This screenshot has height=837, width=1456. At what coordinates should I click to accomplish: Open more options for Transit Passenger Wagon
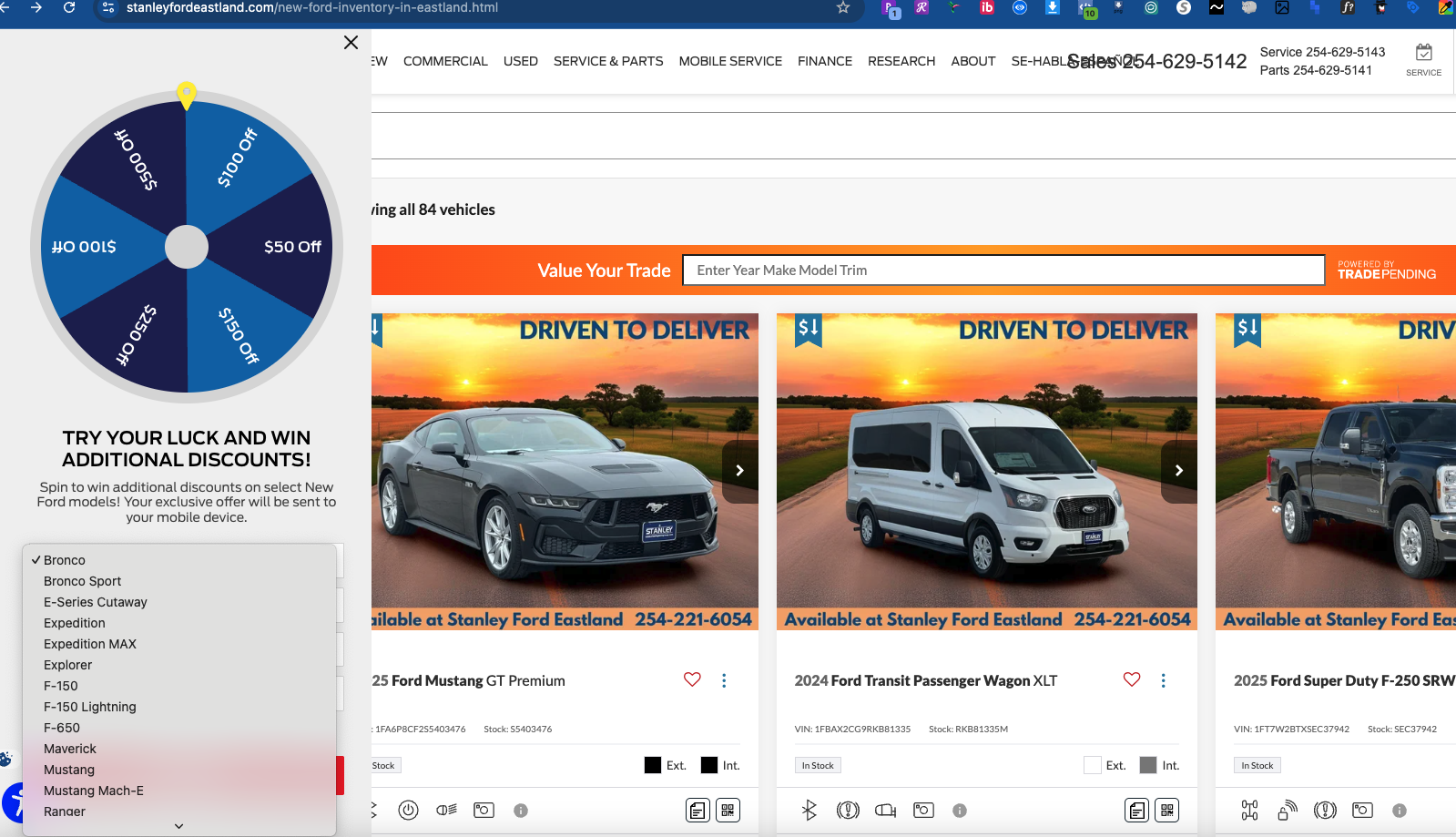pyautogui.click(x=1163, y=680)
